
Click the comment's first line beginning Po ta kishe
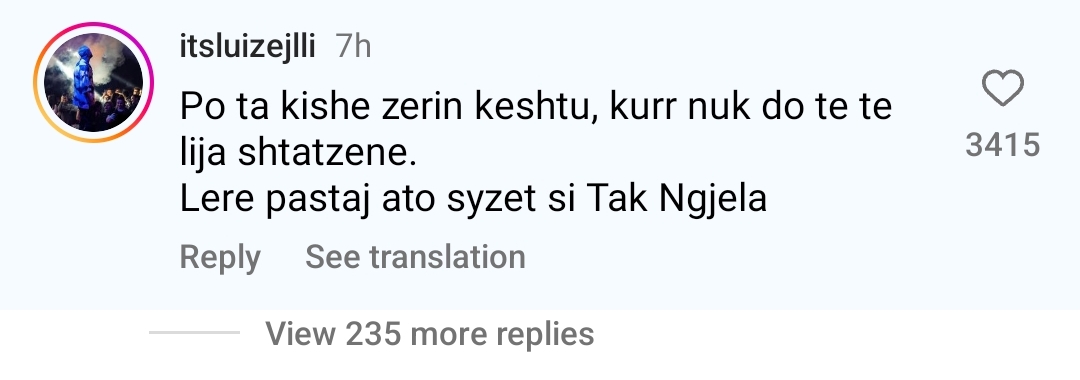point(536,107)
